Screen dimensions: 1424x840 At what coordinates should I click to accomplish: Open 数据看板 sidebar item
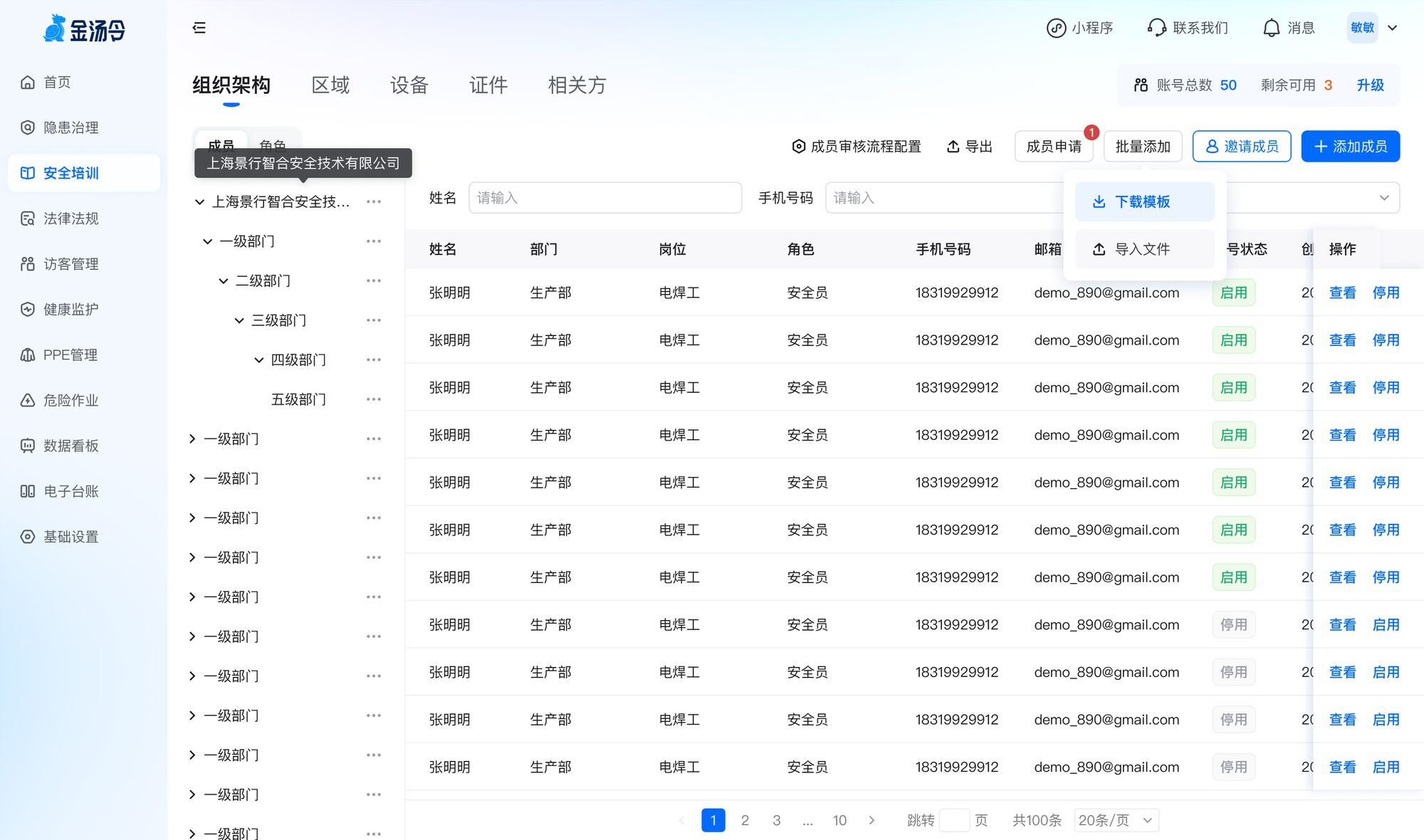tap(70, 446)
